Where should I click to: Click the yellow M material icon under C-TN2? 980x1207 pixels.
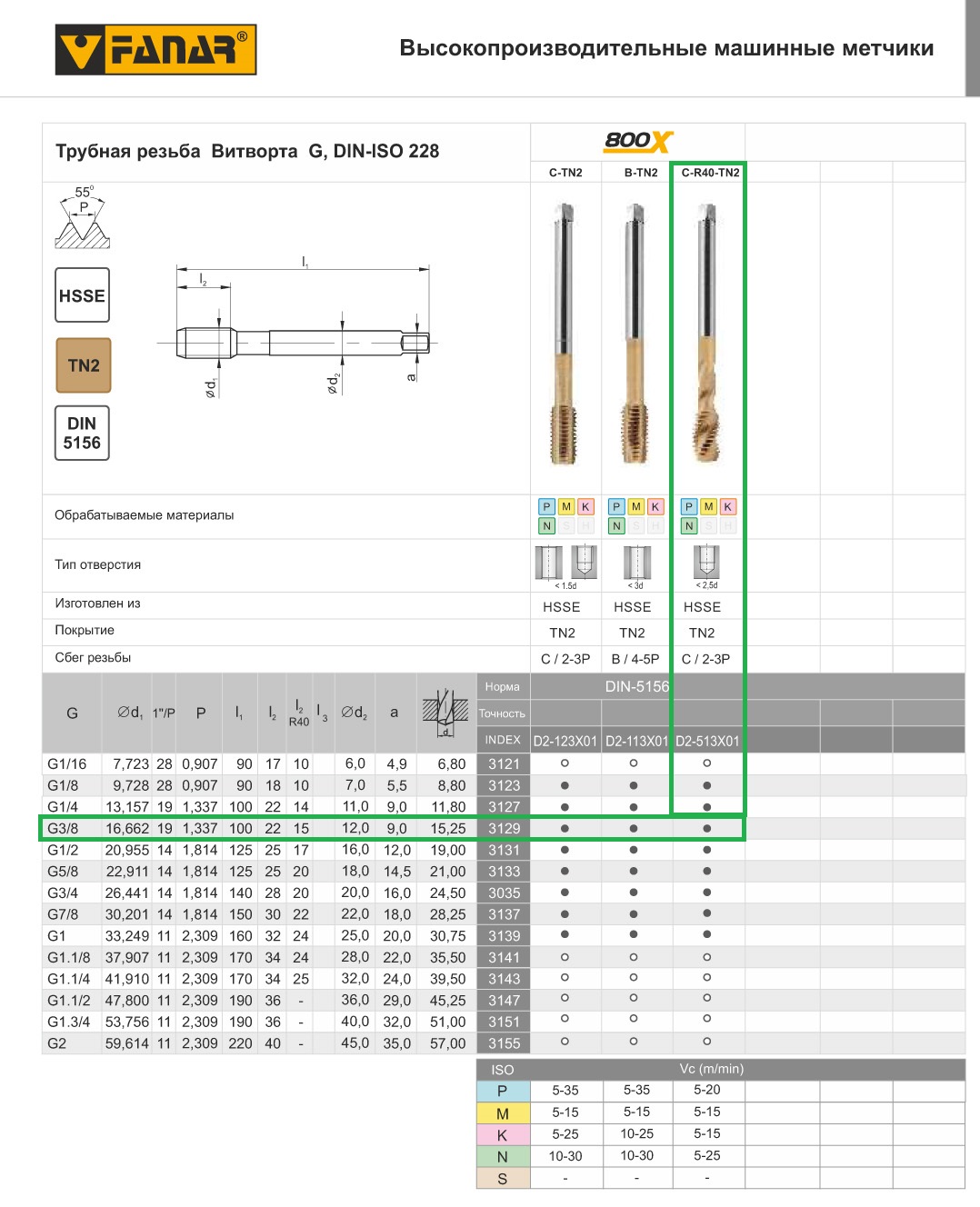(x=565, y=507)
